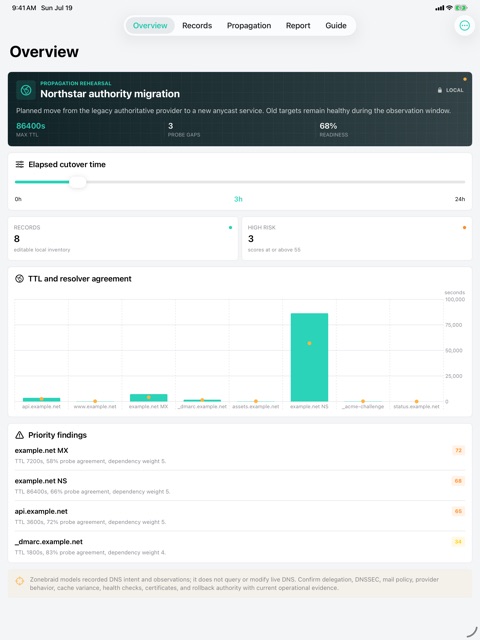Click the 3 PROBE GAPS value
Viewport: 480px width, 640px height.
[171, 126]
